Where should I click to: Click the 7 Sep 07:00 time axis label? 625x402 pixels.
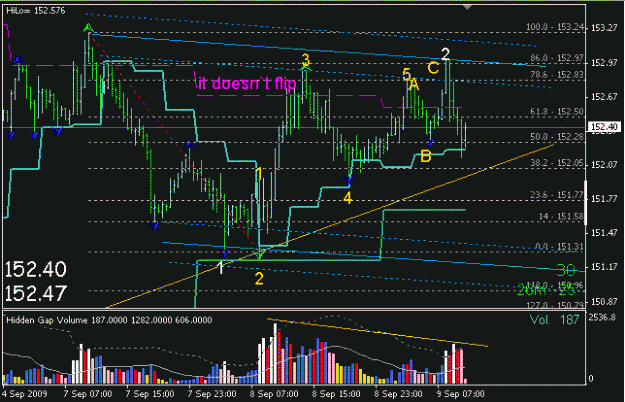tap(88, 394)
